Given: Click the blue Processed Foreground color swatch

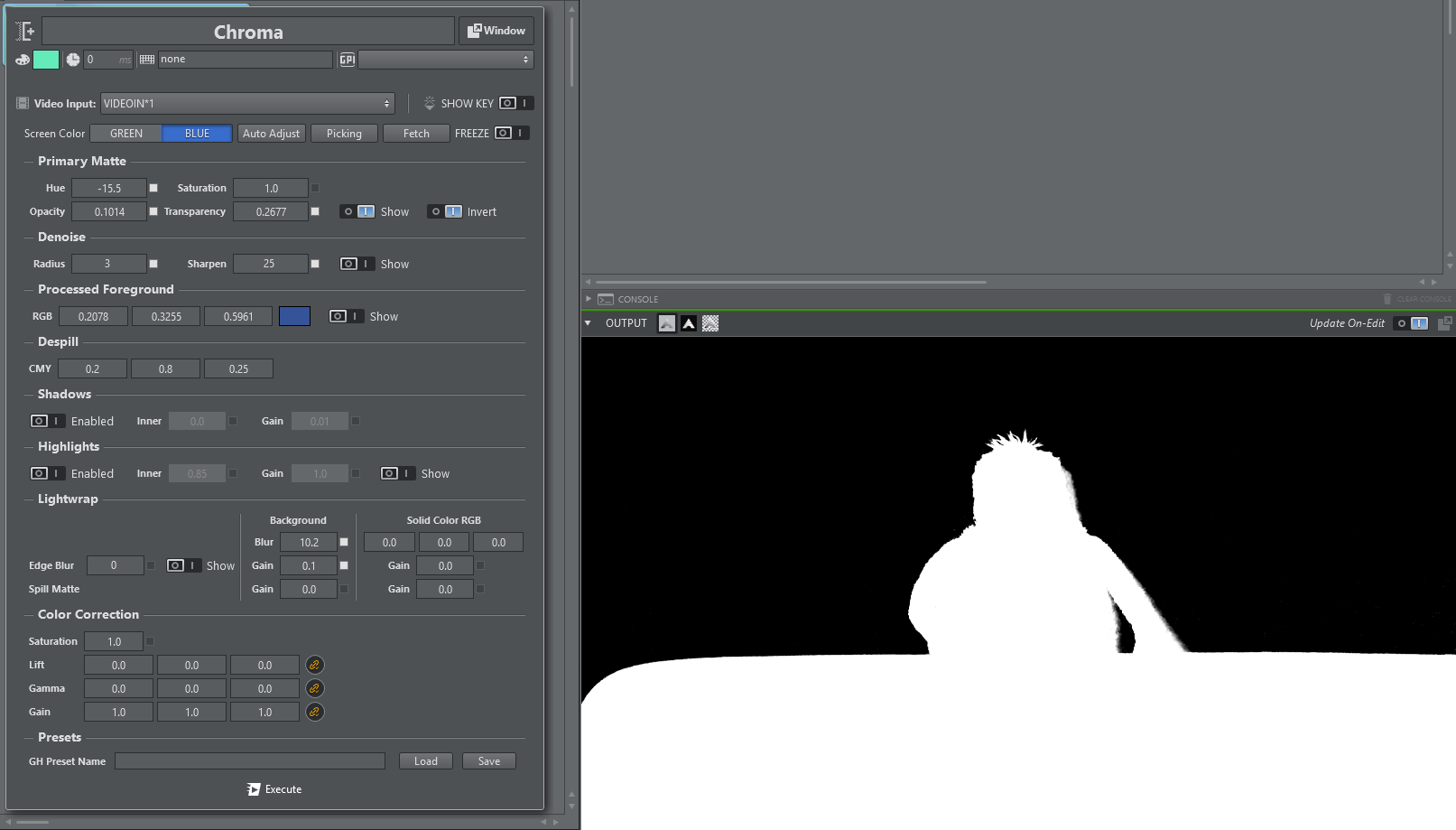Looking at the screenshot, I should click(294, 316).
